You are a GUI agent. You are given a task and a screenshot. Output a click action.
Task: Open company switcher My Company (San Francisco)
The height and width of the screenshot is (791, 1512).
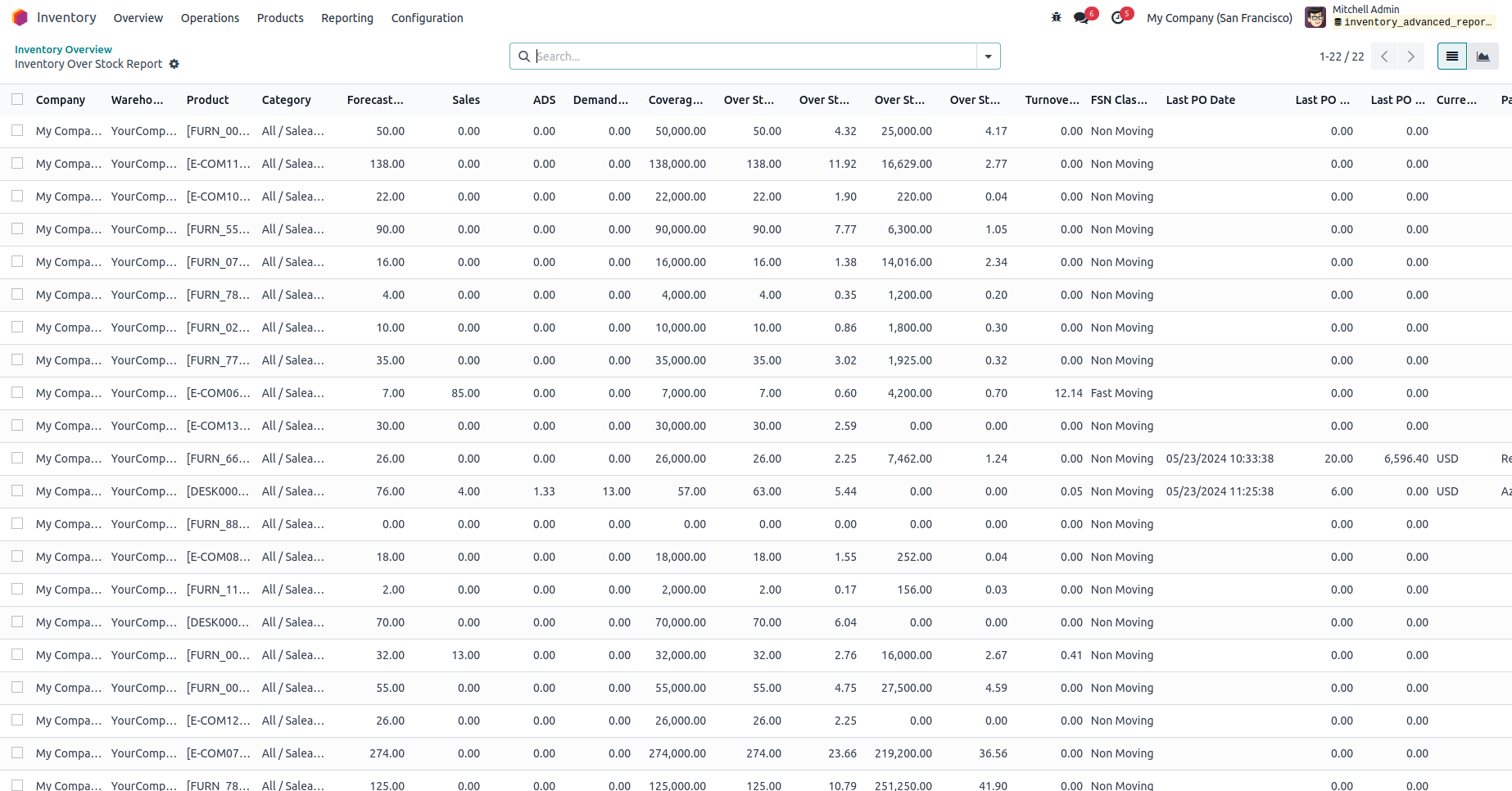coord(1219,18)
